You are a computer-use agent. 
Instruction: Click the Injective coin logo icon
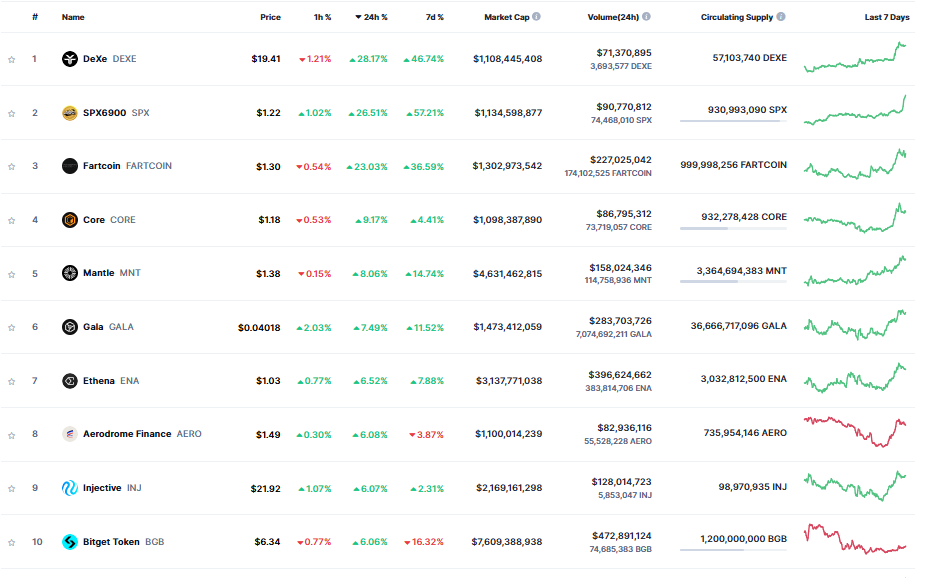tap(70, 488)
